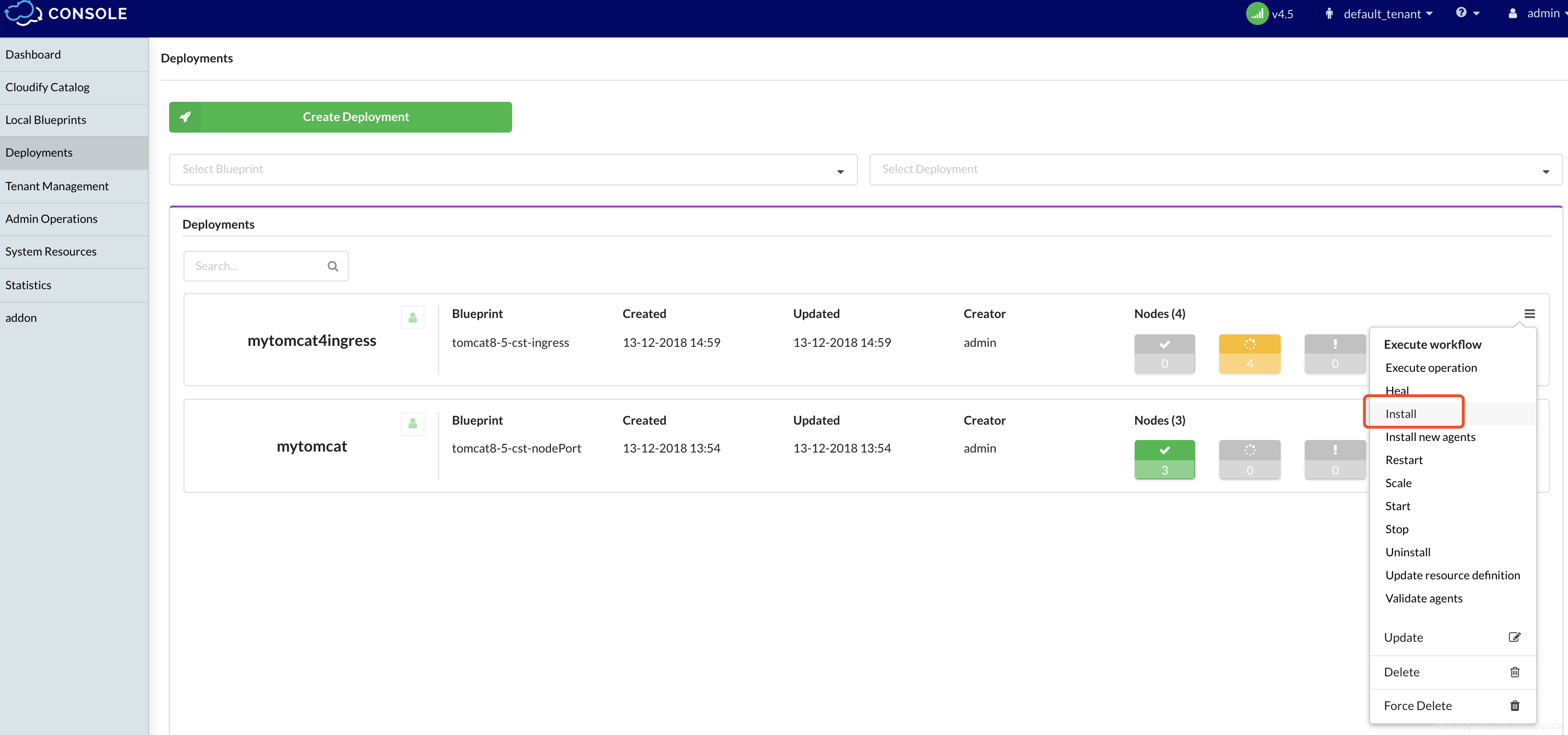Image resolution: width=1568 pixels, height=735 pixels.
Task: Expand the help menu arrow
Action: [x=1476, y=13]
